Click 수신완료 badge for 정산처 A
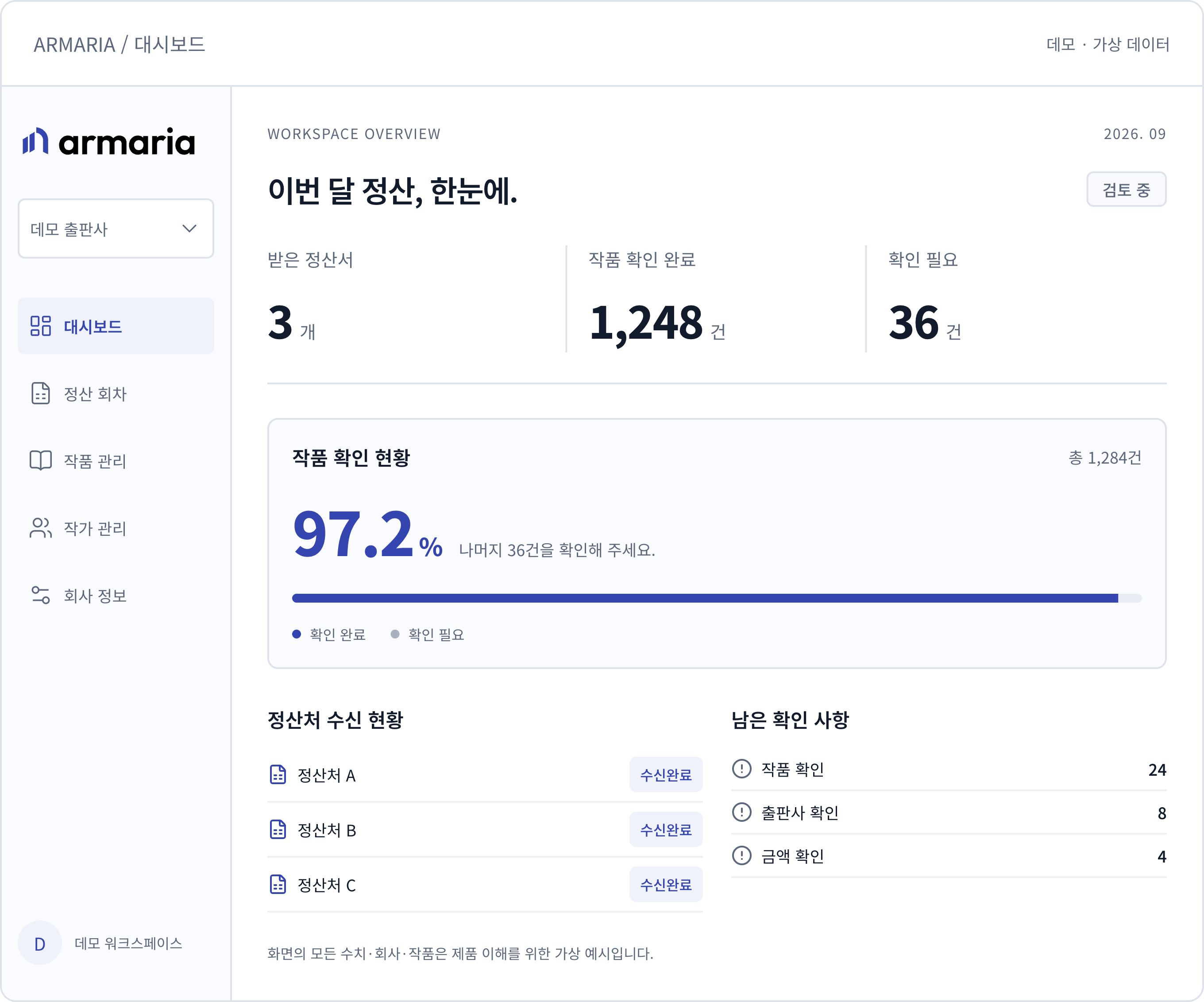1204x1002 pixels. tap(666, 774)
